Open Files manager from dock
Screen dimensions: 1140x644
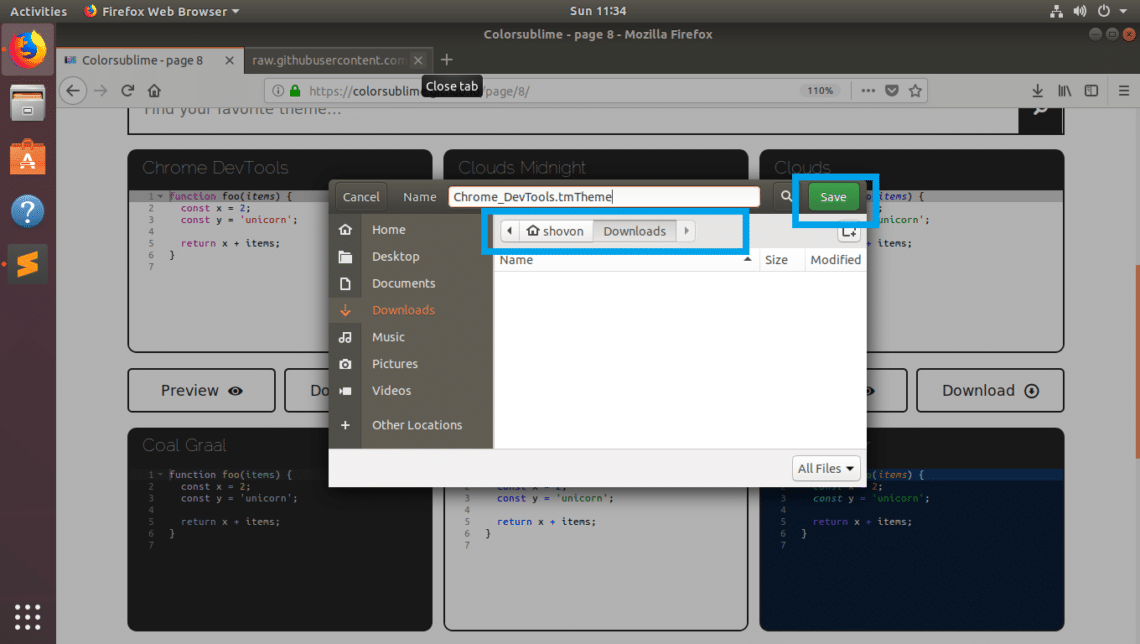coord(28,103)
